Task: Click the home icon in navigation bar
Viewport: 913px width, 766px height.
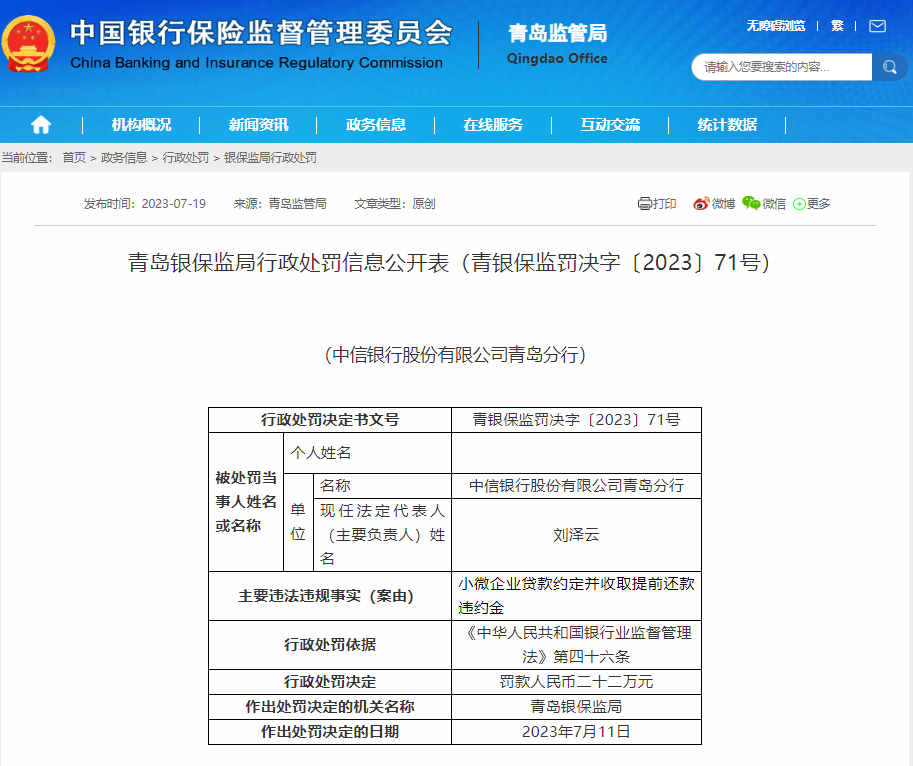Action: [x=41, y=125]
